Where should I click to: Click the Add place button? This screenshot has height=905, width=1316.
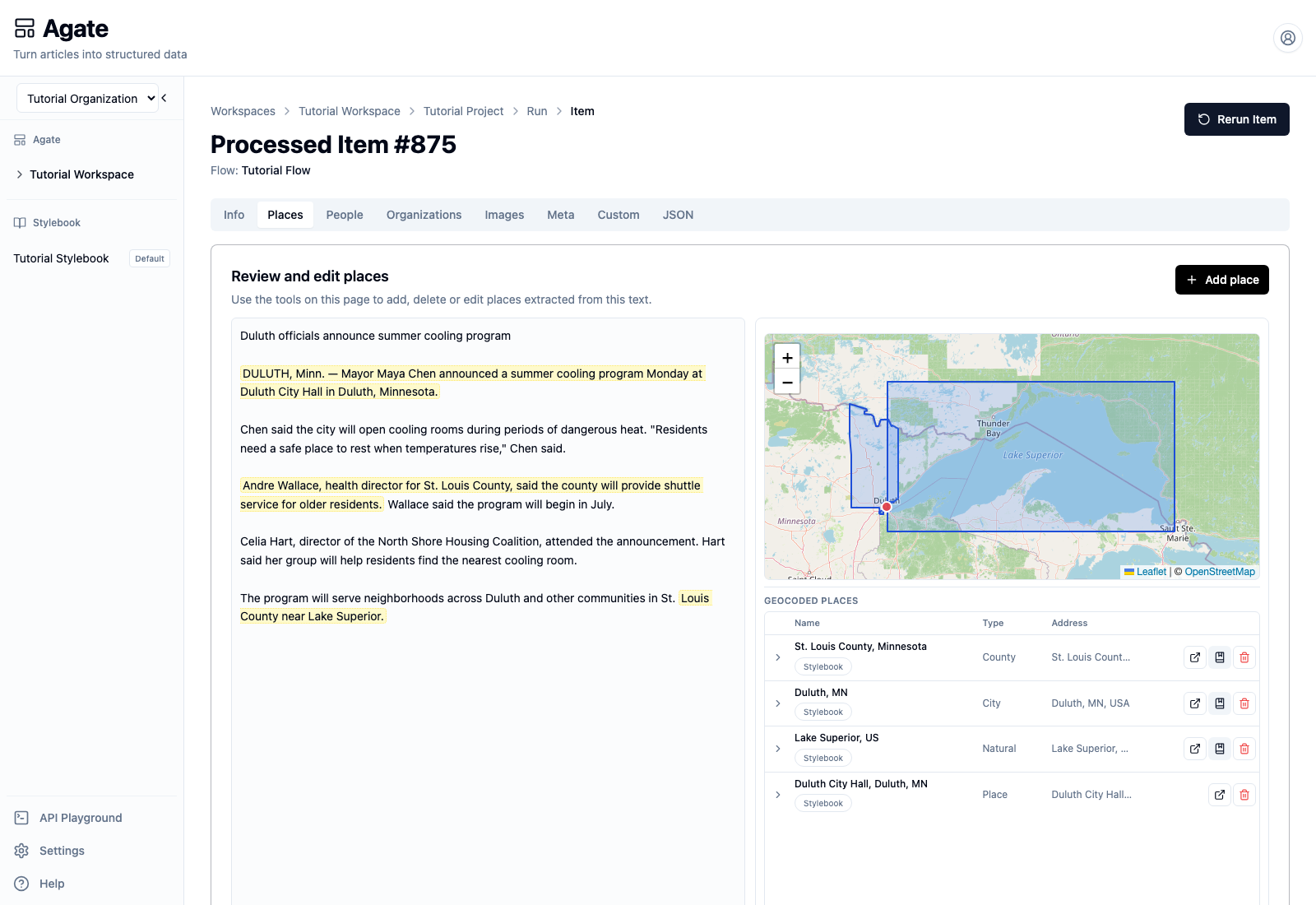(x=1222, y=280)
